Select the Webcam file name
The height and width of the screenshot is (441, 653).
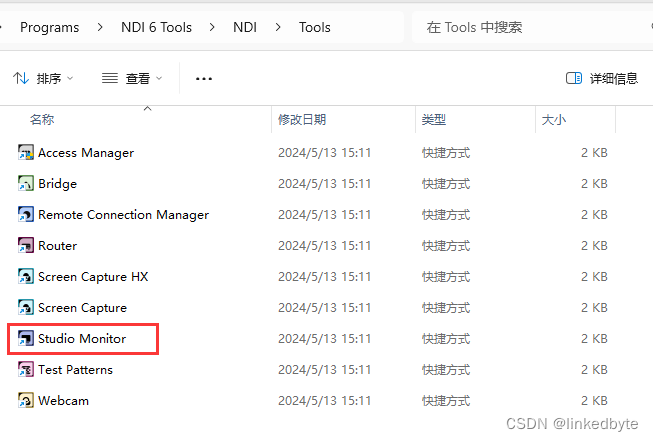(x=63, y=401)
